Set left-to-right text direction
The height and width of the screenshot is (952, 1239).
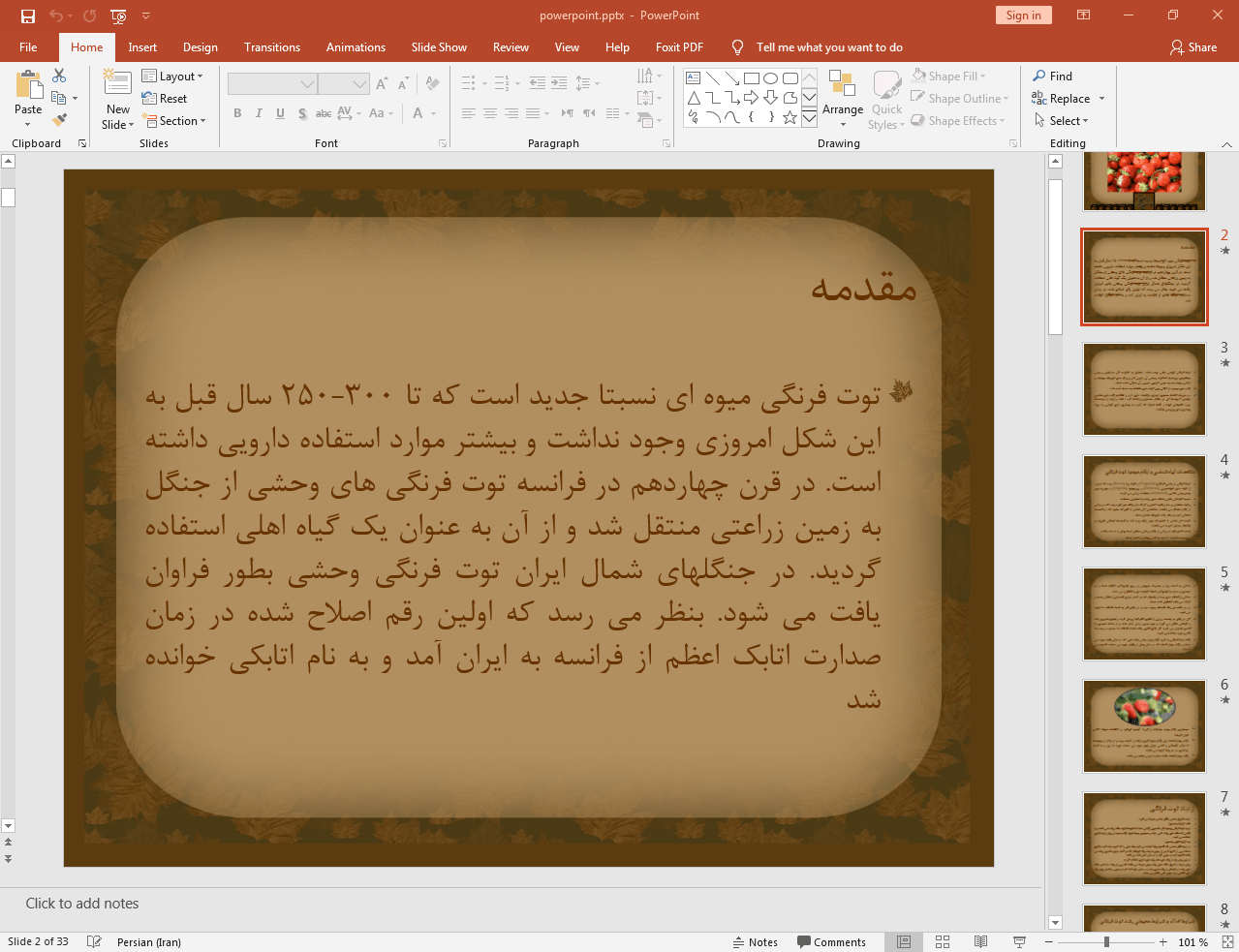(x=568, y=113)
